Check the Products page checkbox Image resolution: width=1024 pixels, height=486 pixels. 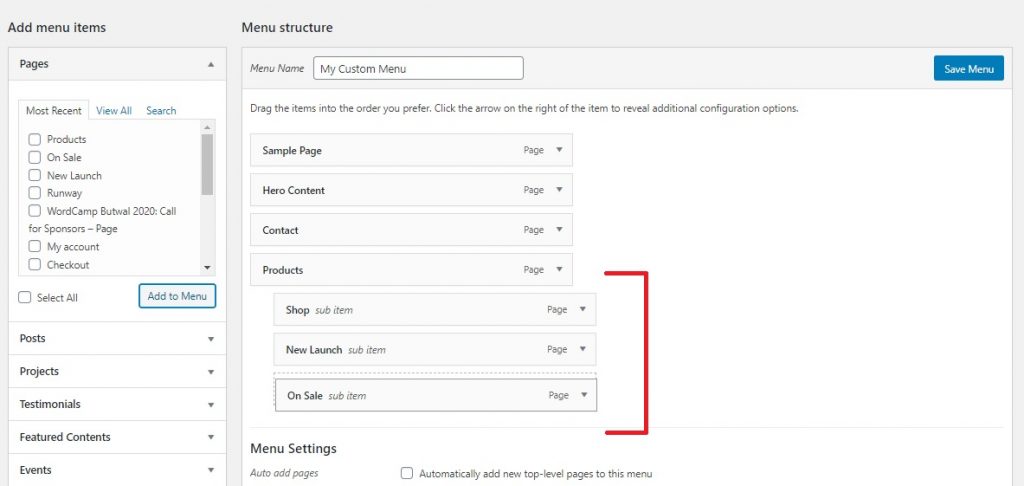35,139
